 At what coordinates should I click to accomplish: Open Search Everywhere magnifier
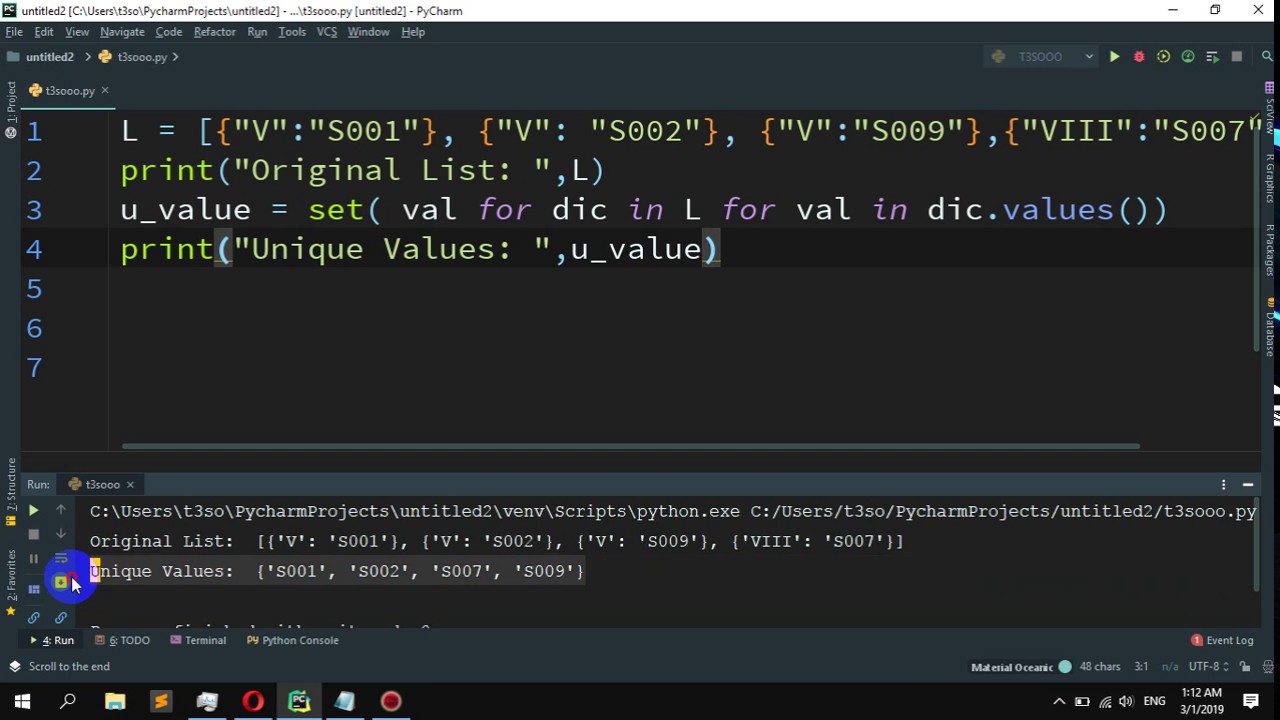[x=1267, y=57]
